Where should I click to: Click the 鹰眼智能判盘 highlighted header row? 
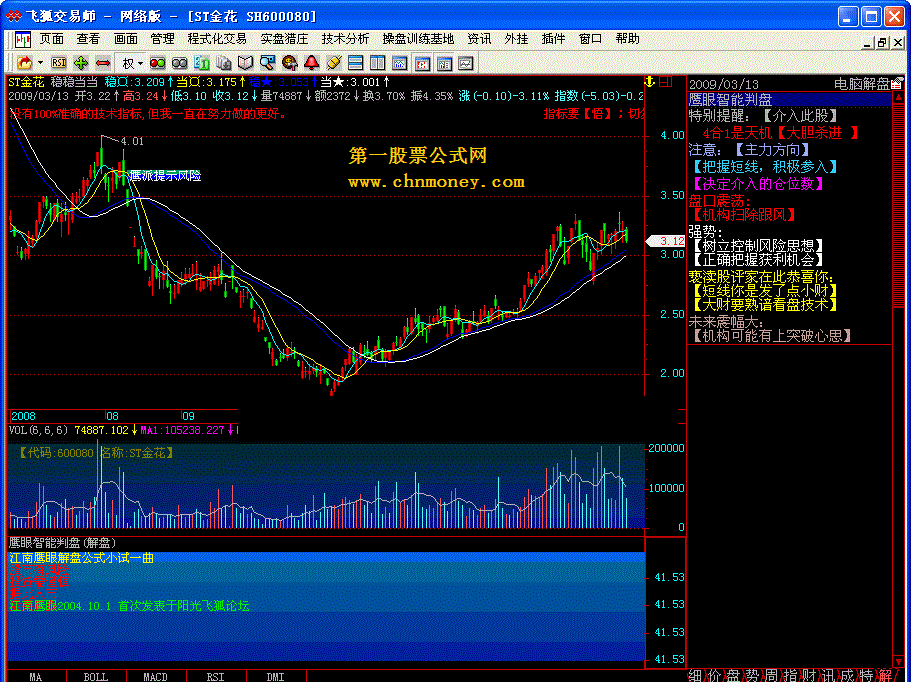point(790,100)
